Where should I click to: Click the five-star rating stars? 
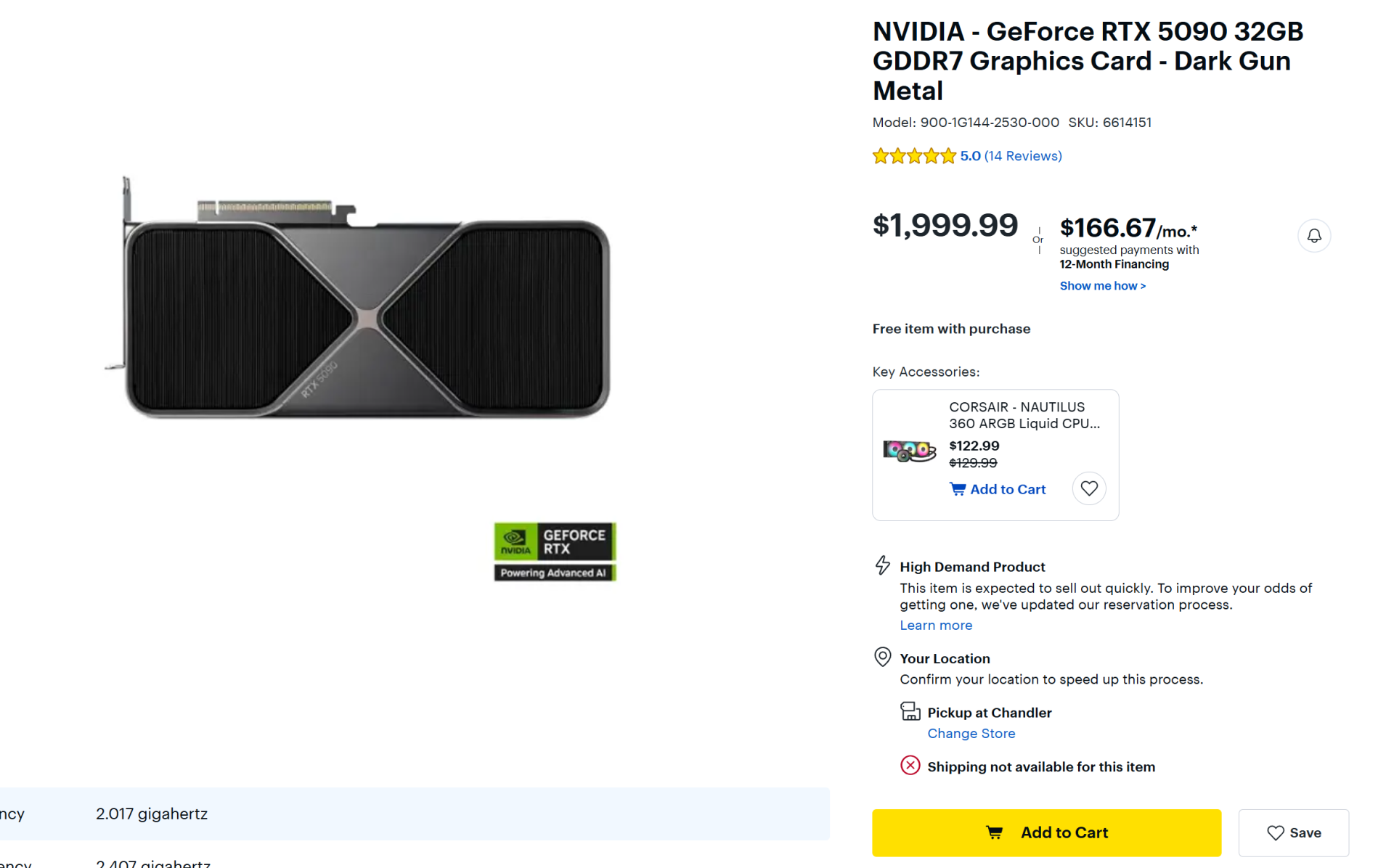[x=914, y=156]
